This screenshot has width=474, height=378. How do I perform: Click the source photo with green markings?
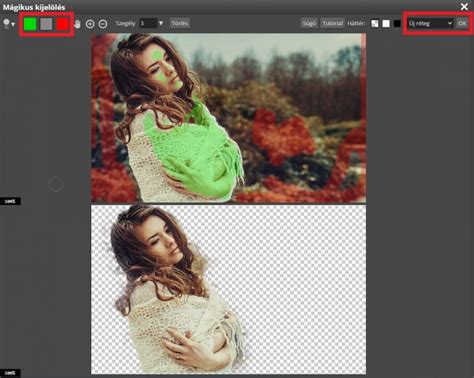point(228,118)
